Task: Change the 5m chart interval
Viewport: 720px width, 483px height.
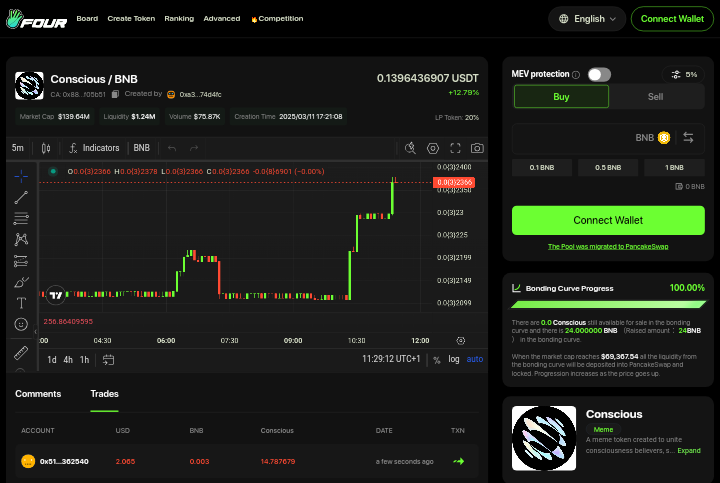Action: pos(17,148)
